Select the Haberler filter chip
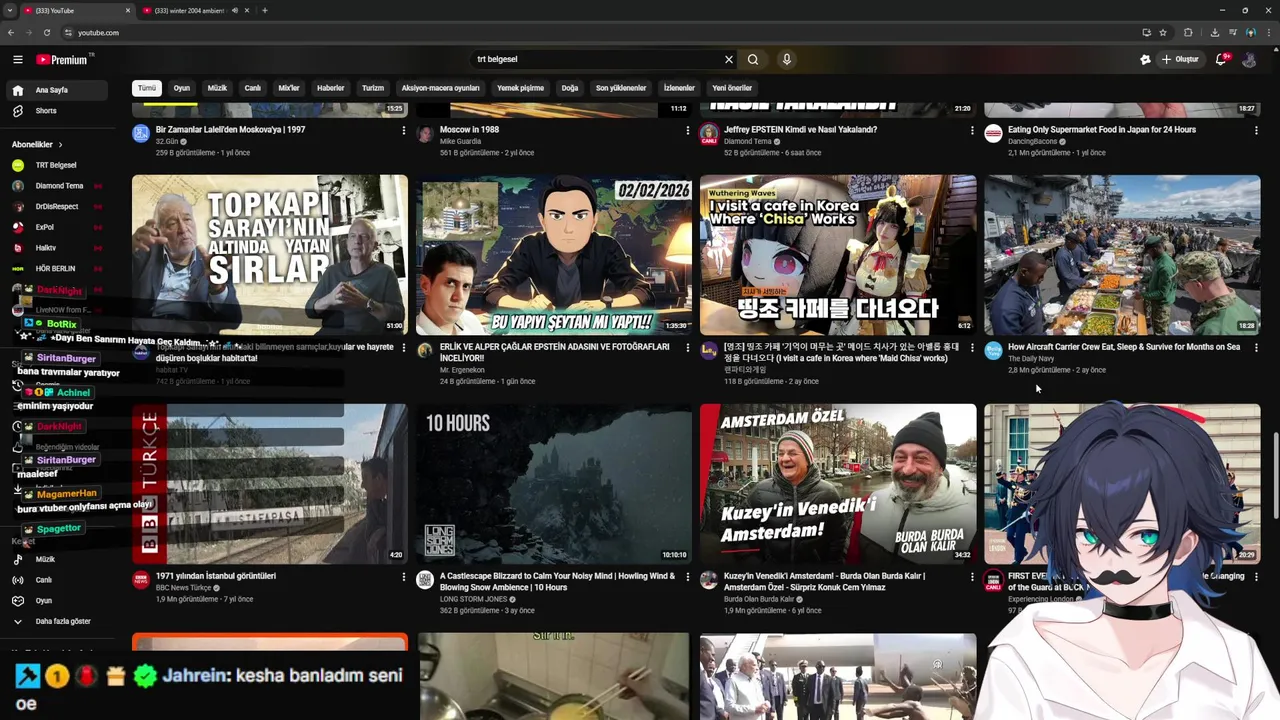The width and height of the screenshot is (1280, 720). click(331, 88)
